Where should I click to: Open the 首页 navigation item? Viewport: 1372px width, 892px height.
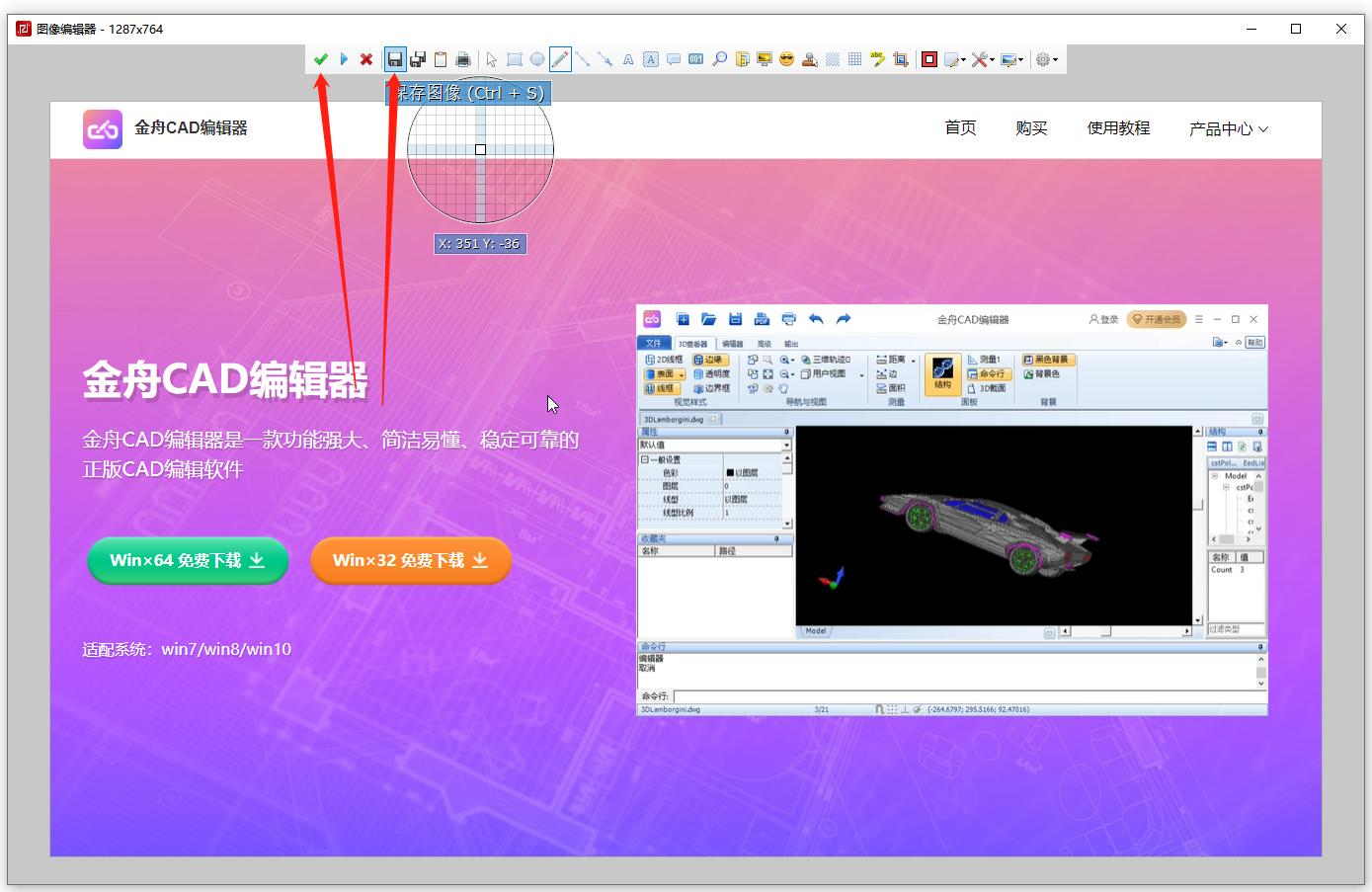click(959, 128)
